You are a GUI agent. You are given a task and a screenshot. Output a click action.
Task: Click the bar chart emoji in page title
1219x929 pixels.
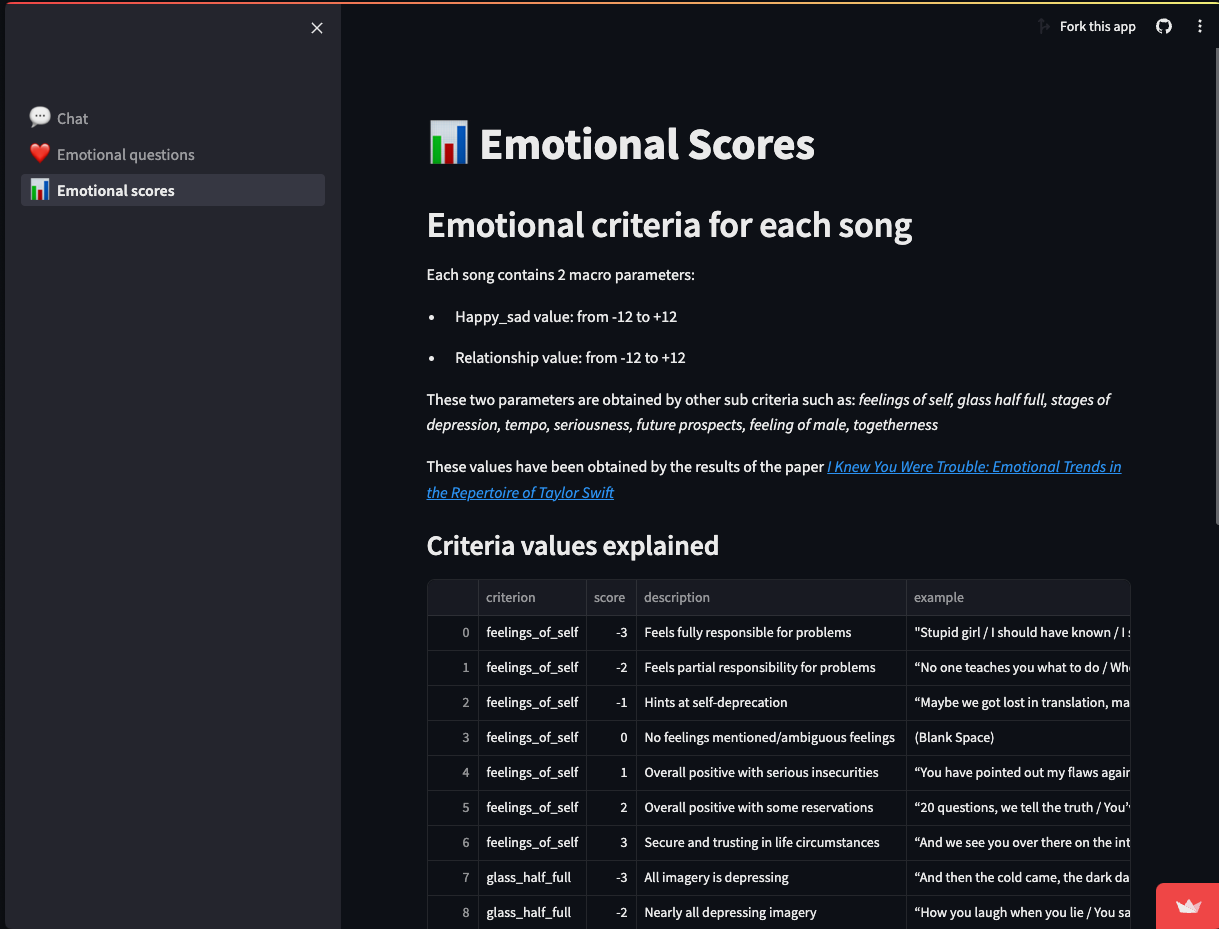(x=448, y=144)
